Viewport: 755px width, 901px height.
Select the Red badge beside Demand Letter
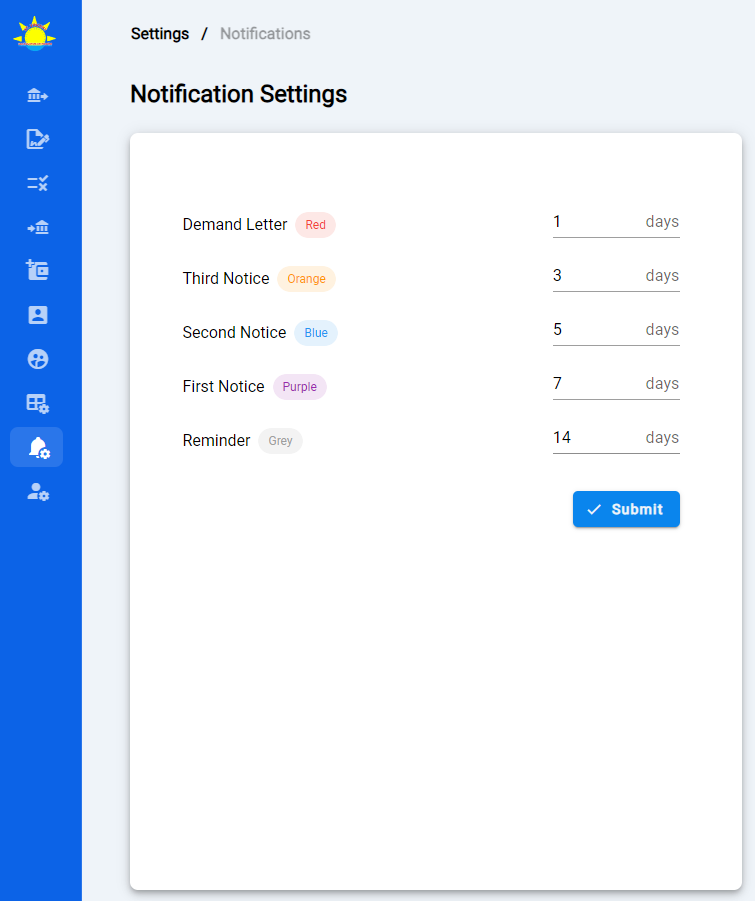point(315,224)
